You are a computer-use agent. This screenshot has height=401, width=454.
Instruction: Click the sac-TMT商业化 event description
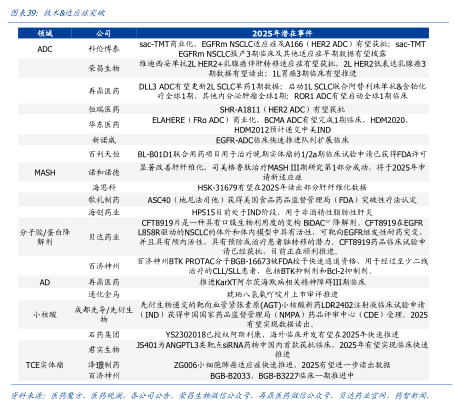(282, 49)
